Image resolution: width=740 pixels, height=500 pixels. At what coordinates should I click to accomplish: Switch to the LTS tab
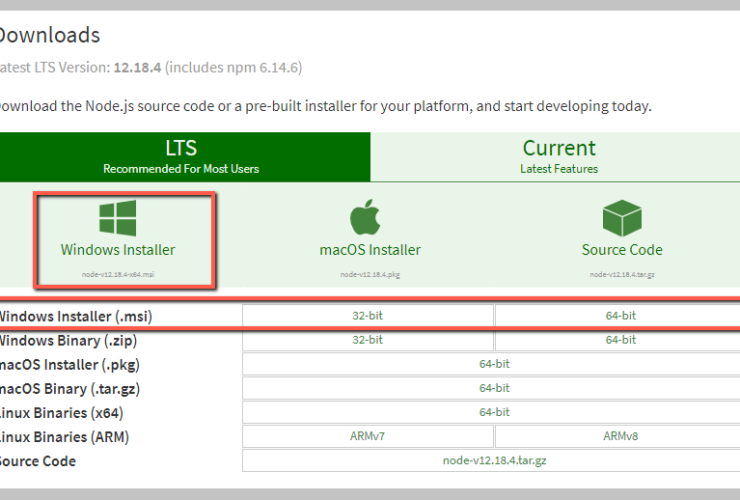[181, 156]
